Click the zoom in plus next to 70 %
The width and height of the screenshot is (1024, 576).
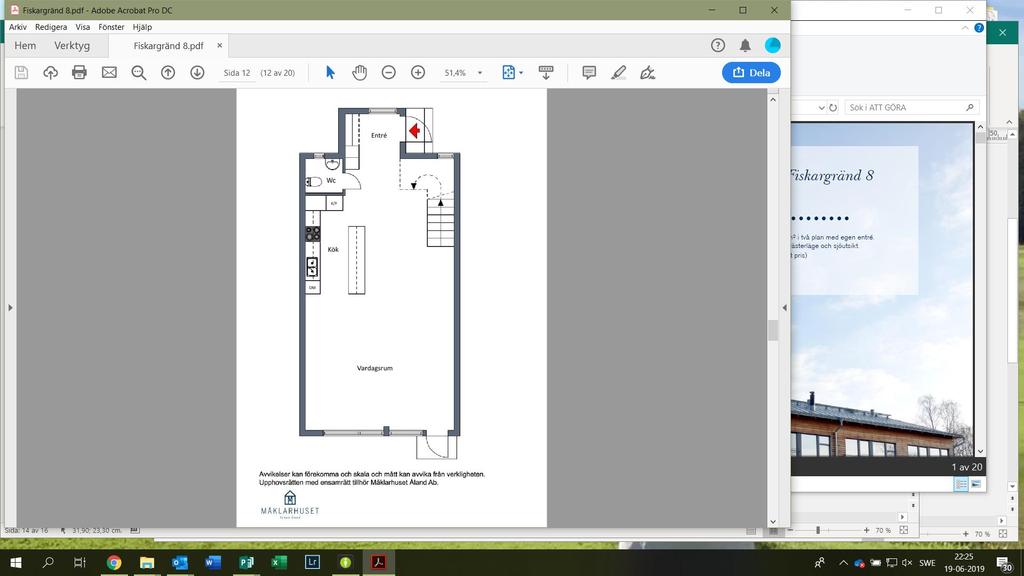(866, 530)
